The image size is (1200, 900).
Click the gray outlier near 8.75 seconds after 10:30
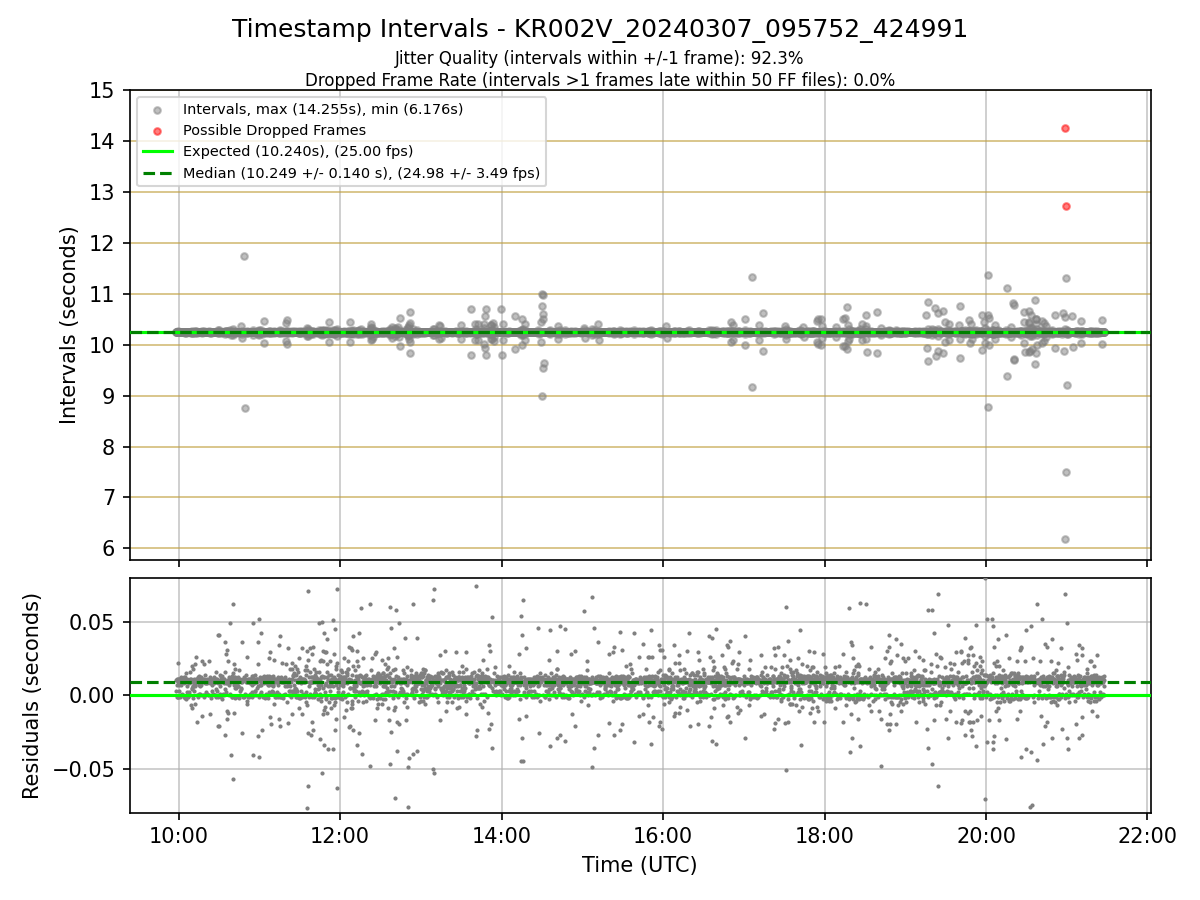tap(245, 408)
